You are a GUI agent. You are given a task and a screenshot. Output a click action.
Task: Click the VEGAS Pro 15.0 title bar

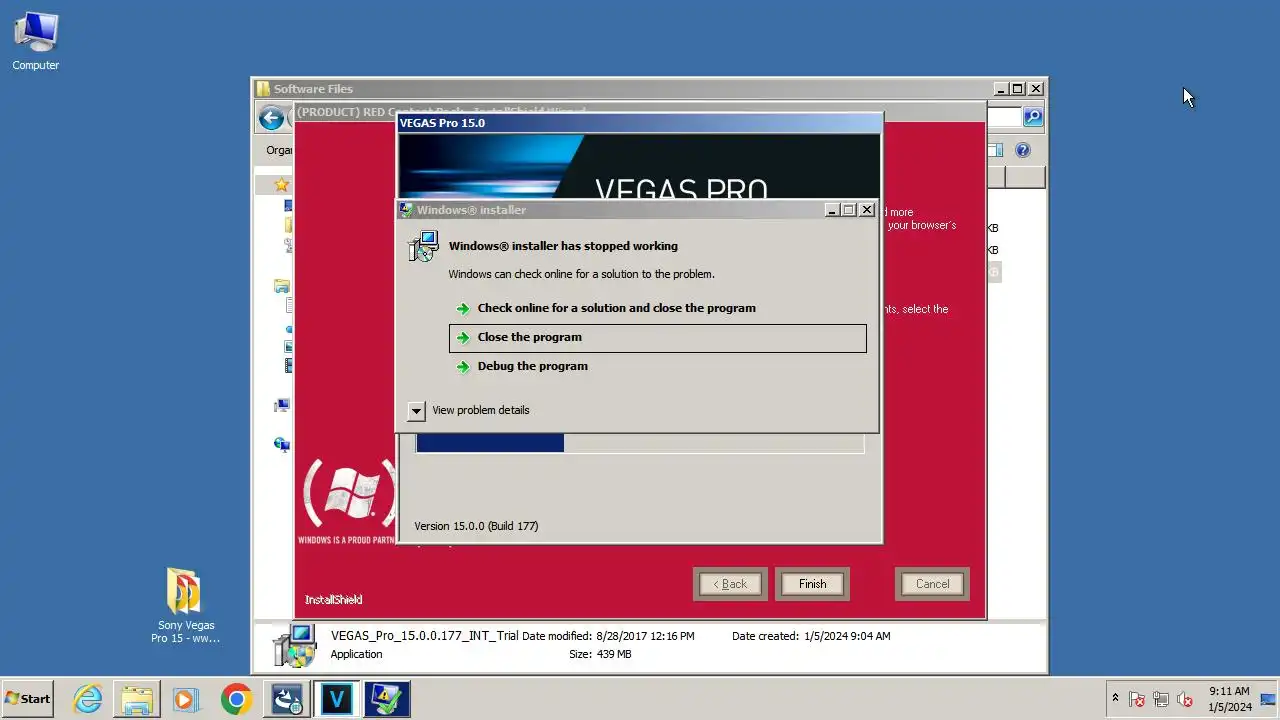(640, 123)
